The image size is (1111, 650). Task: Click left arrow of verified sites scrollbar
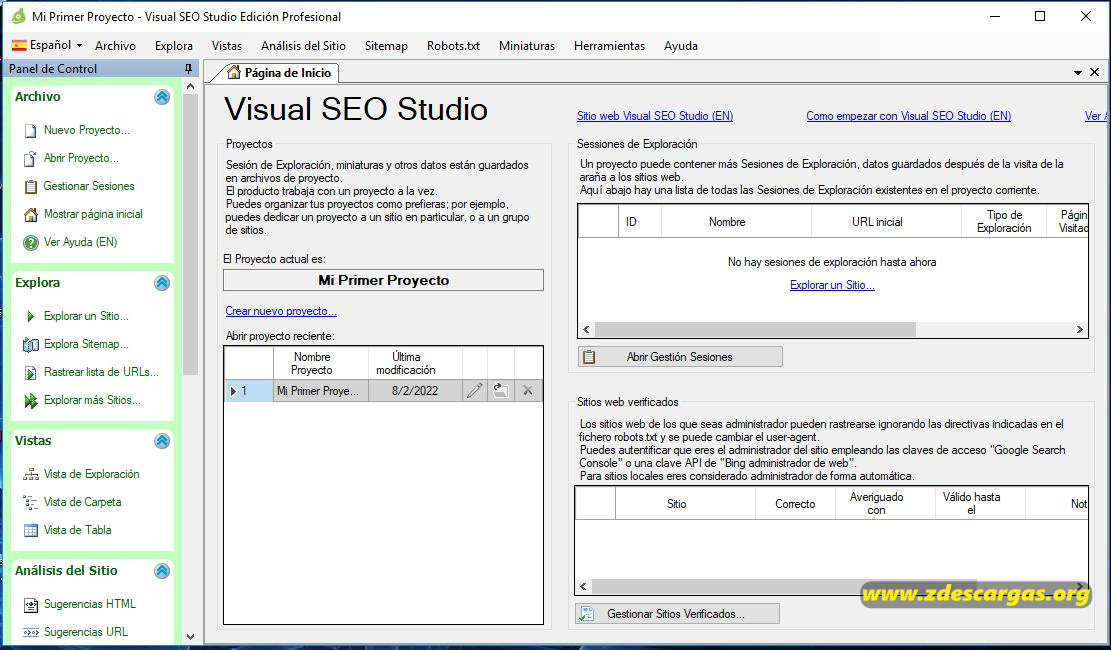point(583,587)
